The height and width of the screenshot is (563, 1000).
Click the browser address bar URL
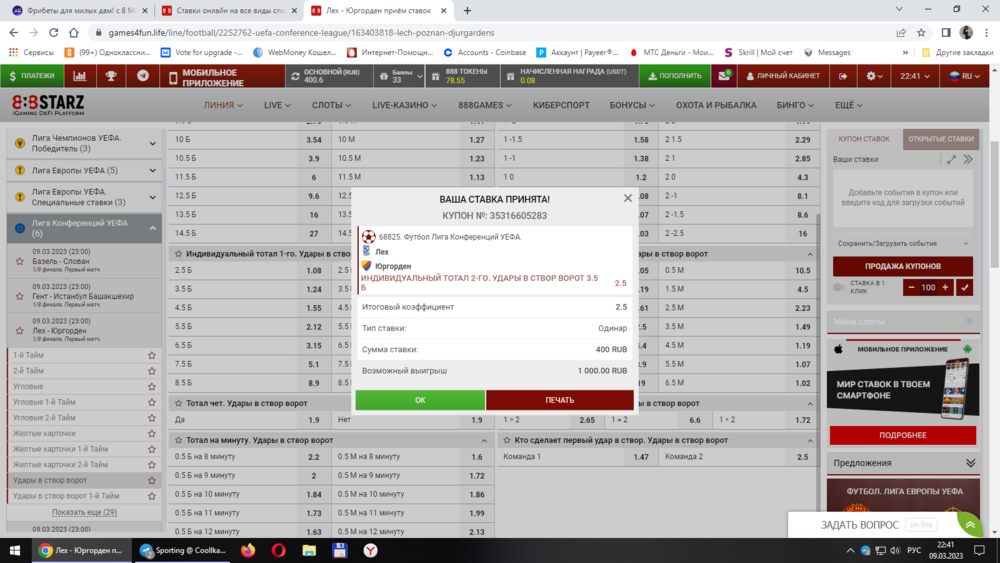pos(301,33)
